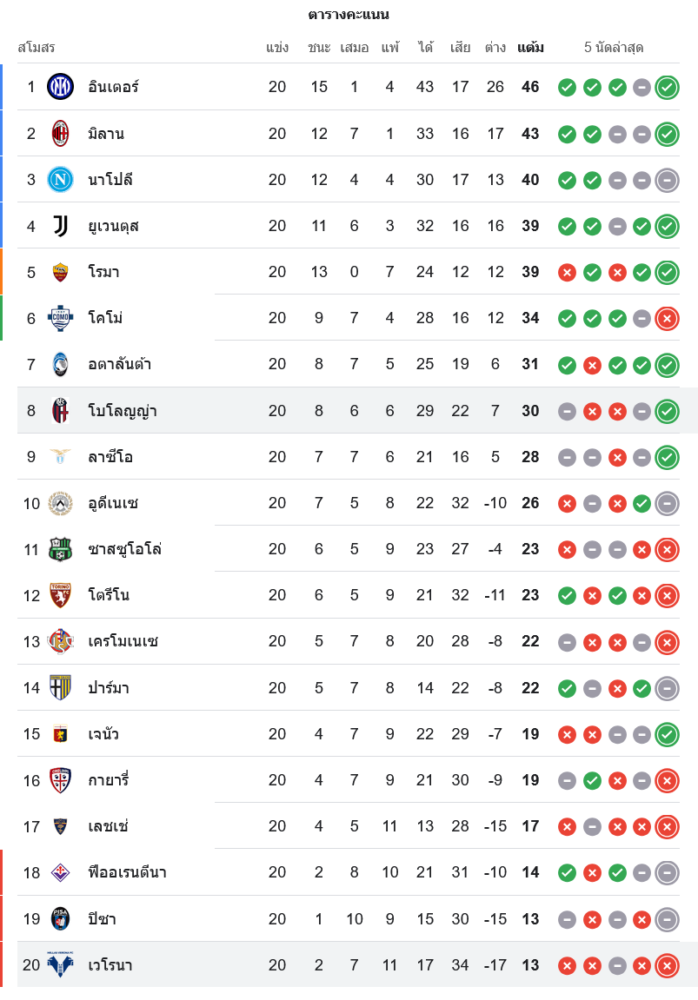This screenshot has height=1000, width=698.
Task: Open the เวโรนา team link
Action: click(110, 965)
